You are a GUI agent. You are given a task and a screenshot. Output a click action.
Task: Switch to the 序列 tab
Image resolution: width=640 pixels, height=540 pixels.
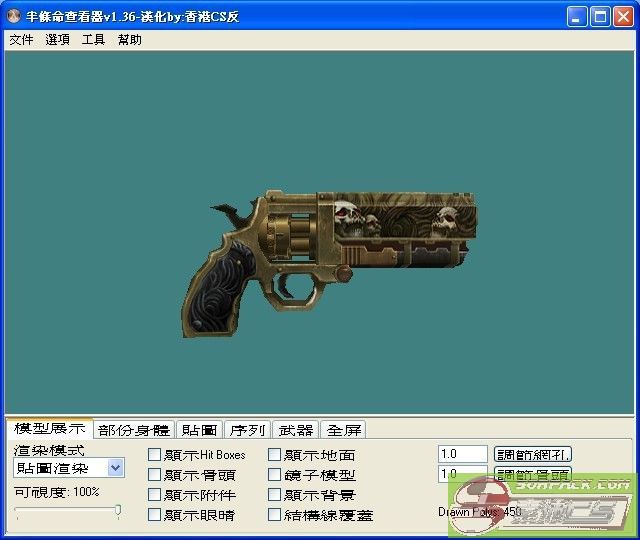click(247, 430)
